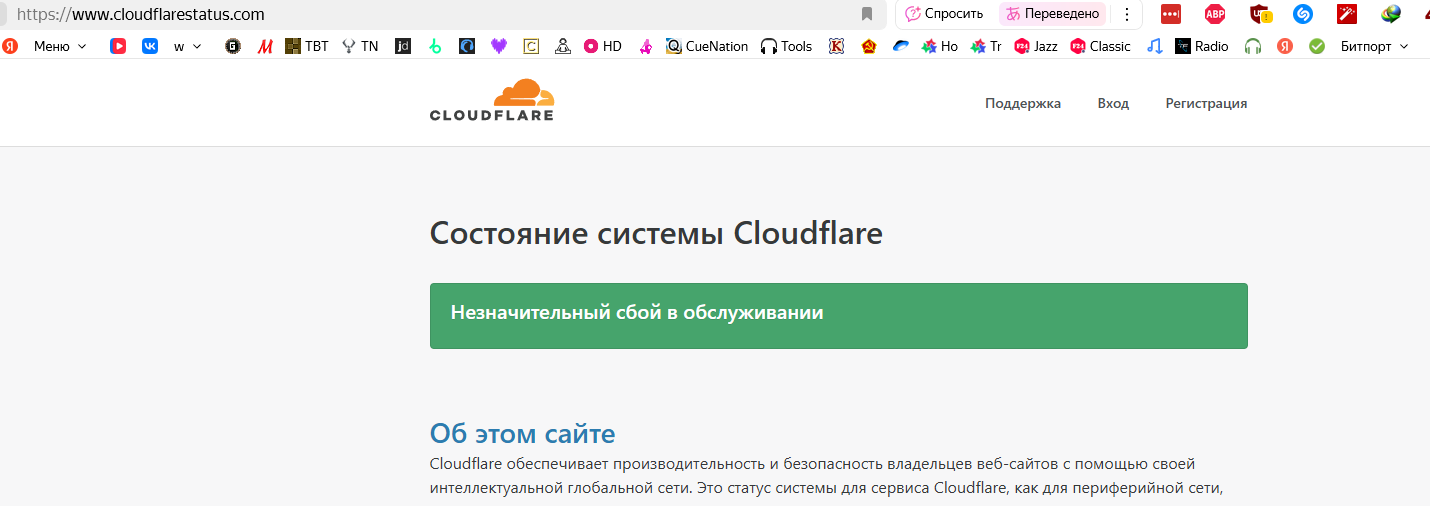The image size is (1430, 506).
Task: Click the bookmark icon in address bar
Action: (867, 14)
